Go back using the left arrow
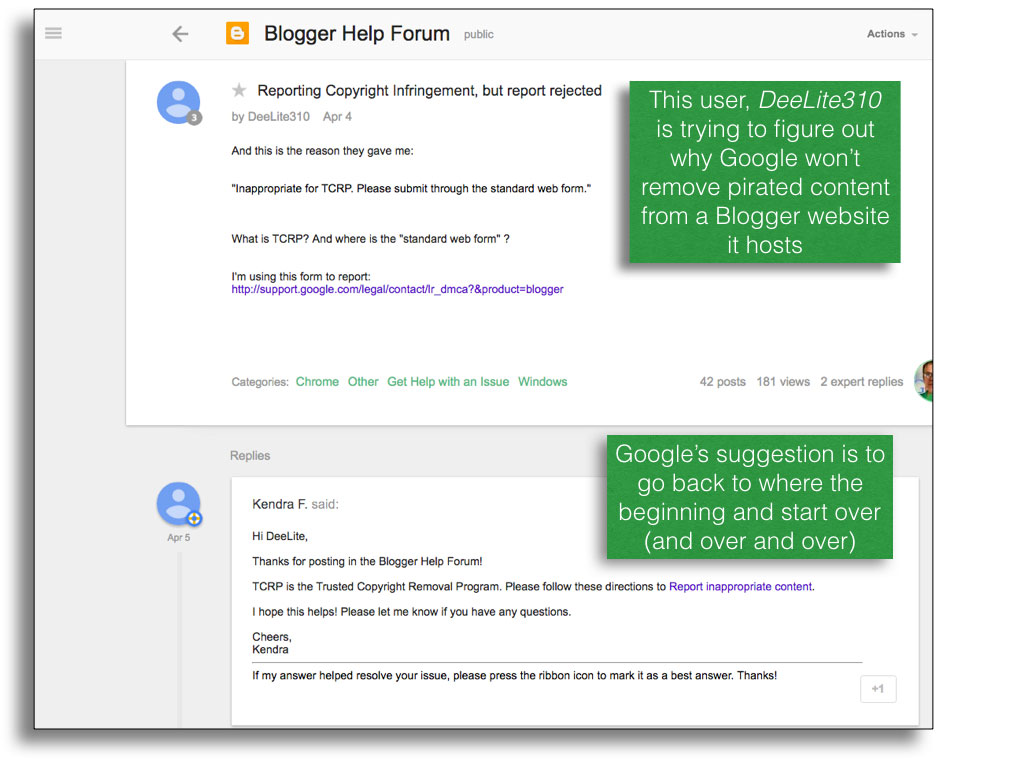This screenshot has height=768, width=1024. click(180, 34)
